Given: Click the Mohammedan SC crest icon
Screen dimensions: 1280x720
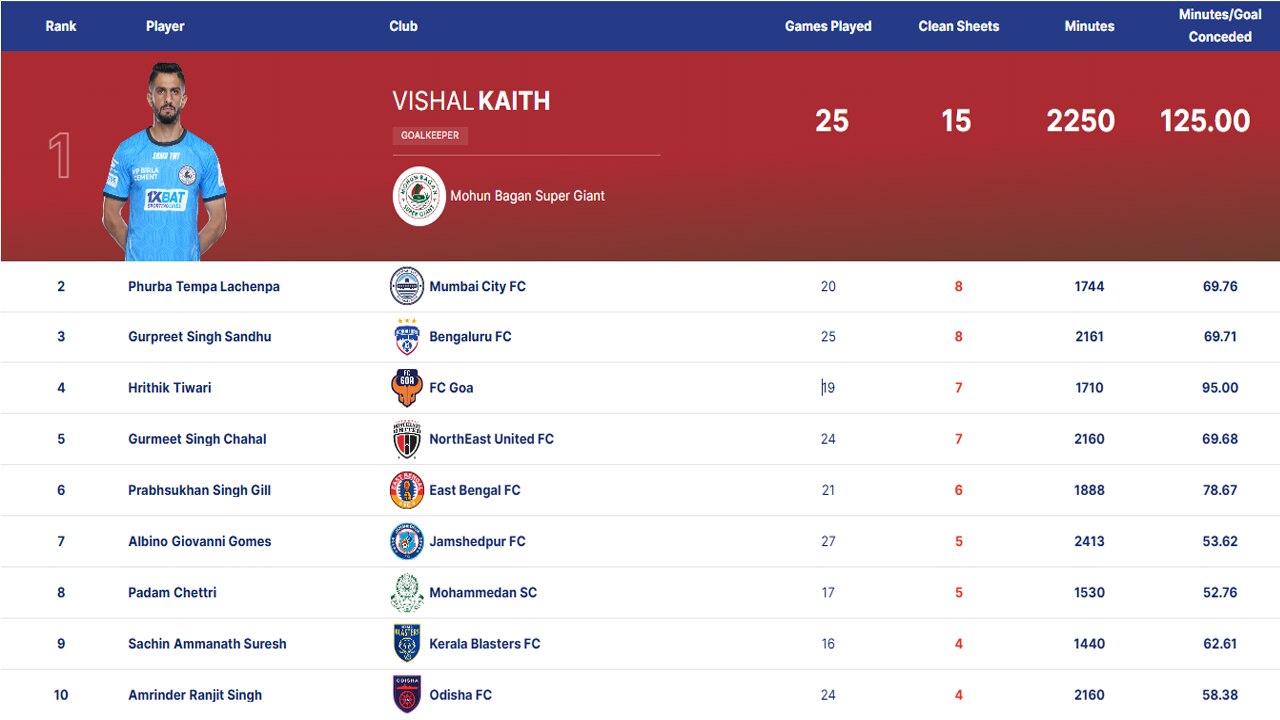Looking at the screenshot, I should pyautogui.click(x=407, y=593).
